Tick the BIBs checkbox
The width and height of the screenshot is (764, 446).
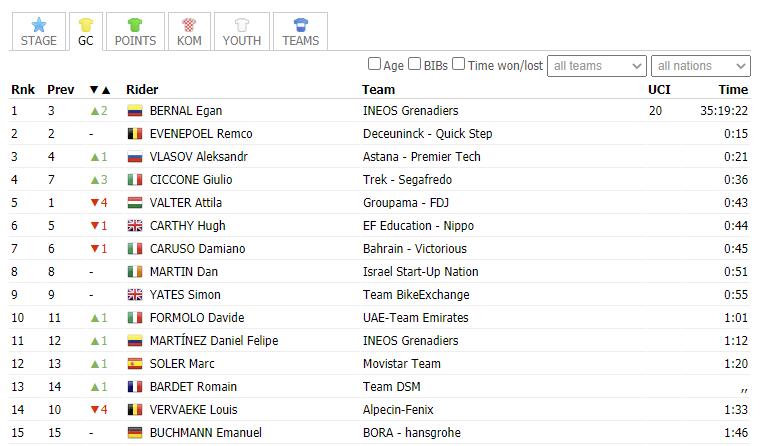tap(415, 64)
